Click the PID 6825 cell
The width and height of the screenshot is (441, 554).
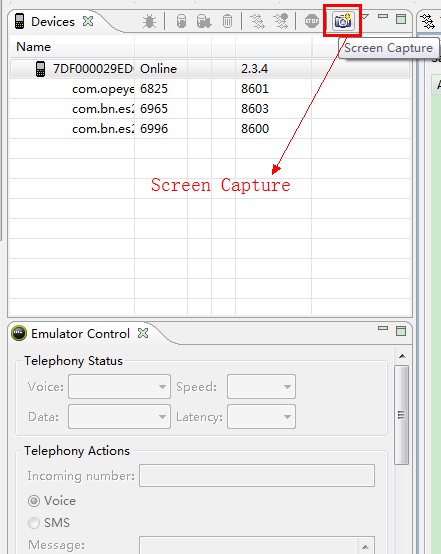point(154,89)
